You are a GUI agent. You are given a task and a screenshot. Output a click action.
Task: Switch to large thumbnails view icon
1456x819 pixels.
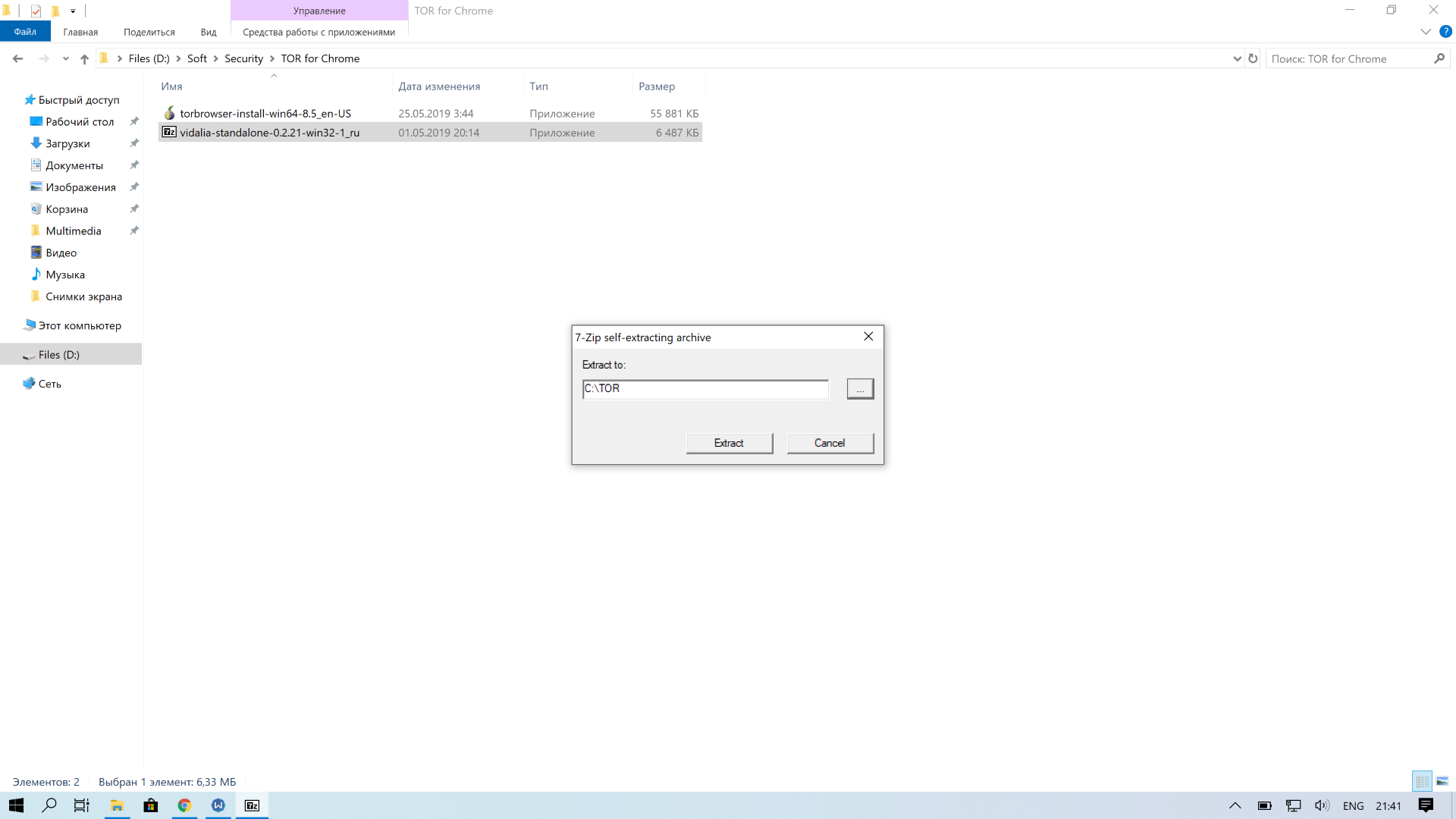pyautogui.click(x=1442, y=781)
